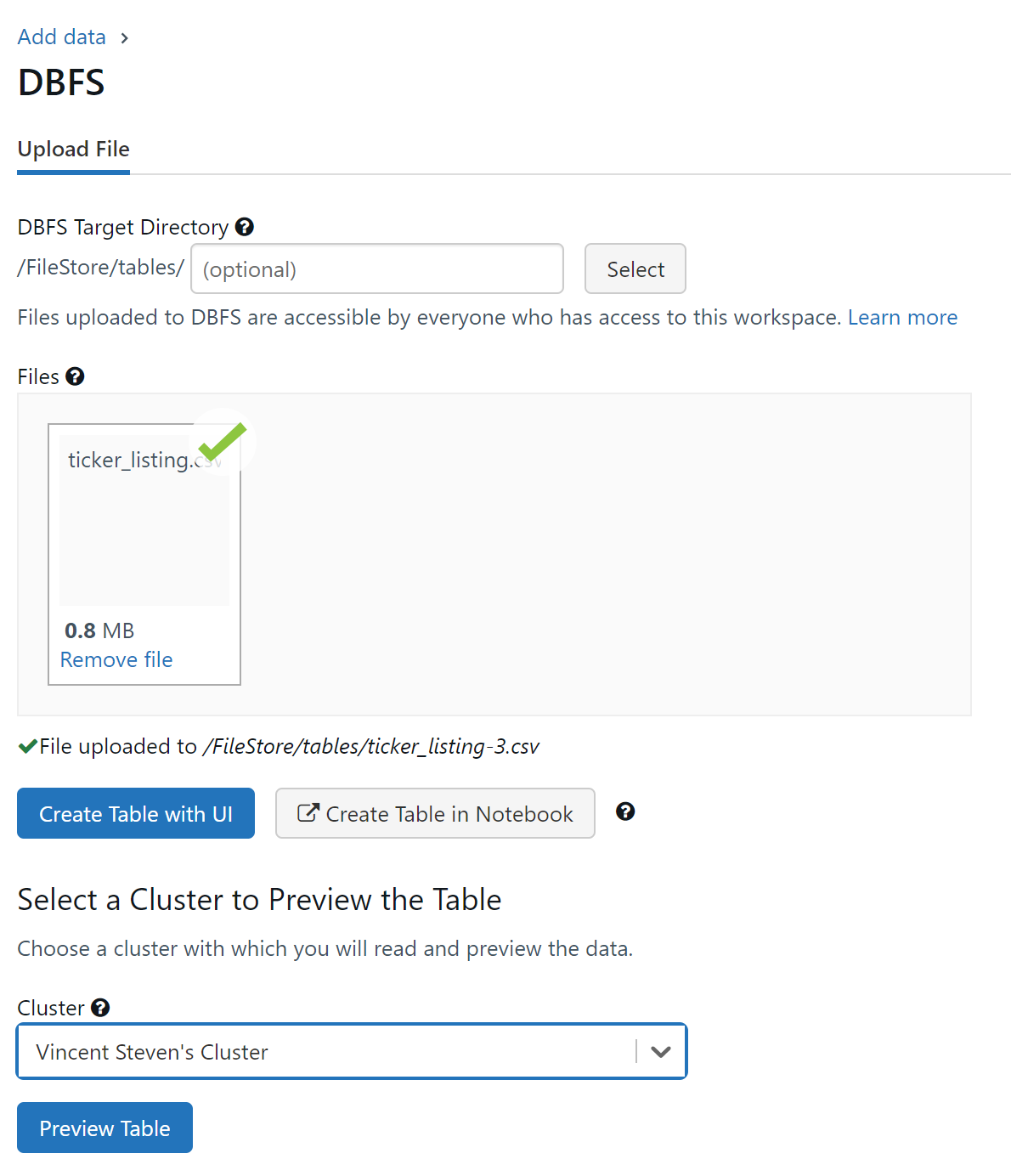Open help icon beside Create Table in Notebook

click(625, 811)
